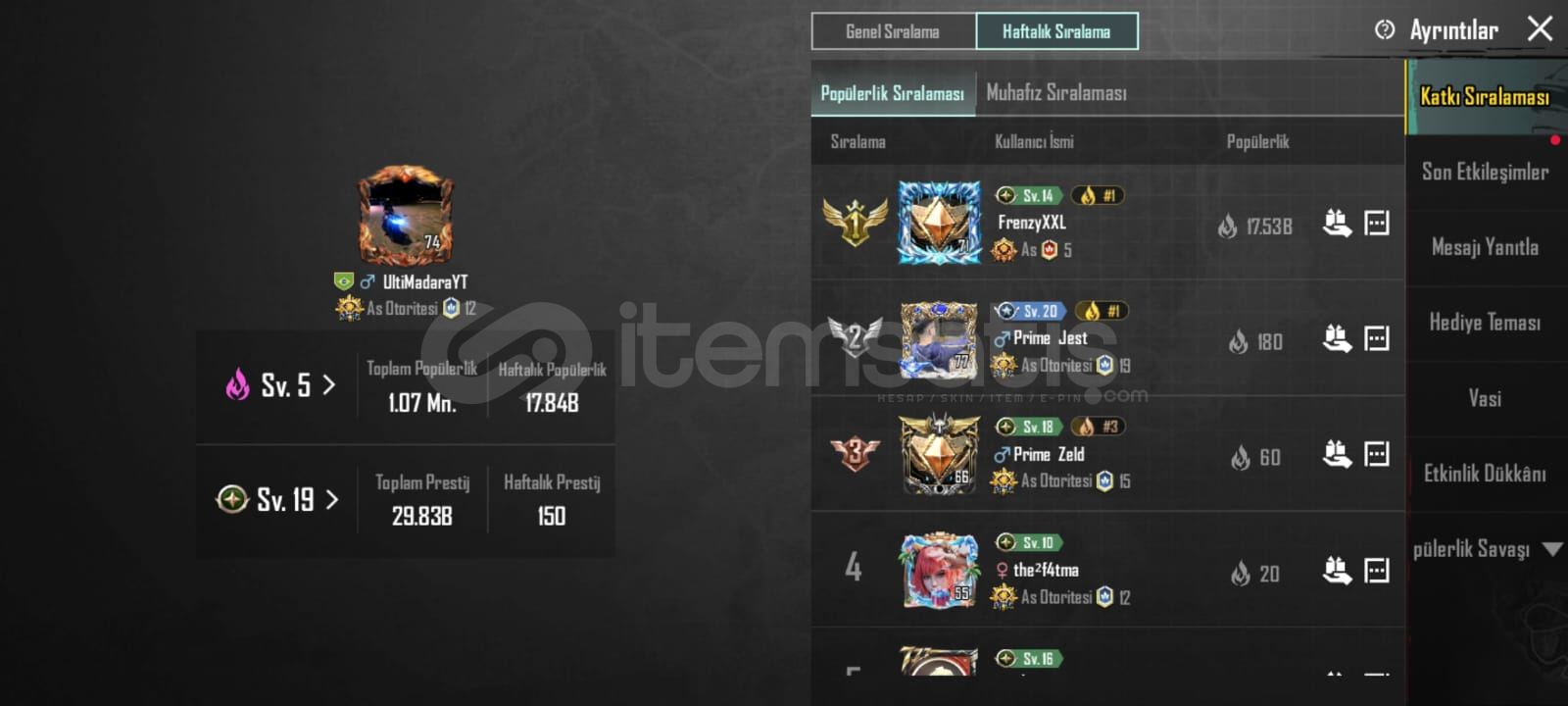Expand Sv. 5 popularity level arrow
Viewport: 1568px width, 706px height.
coord(328,384)
